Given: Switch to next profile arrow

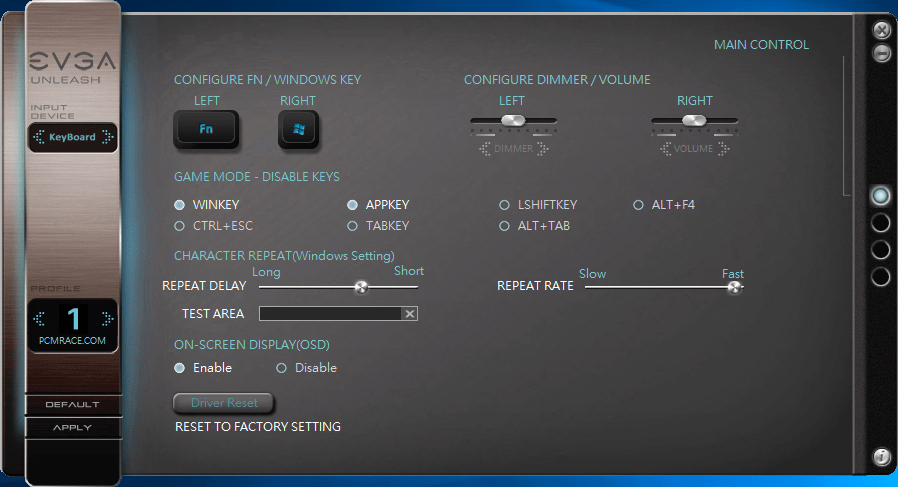Looking at the screenshot, I should 107,319.
